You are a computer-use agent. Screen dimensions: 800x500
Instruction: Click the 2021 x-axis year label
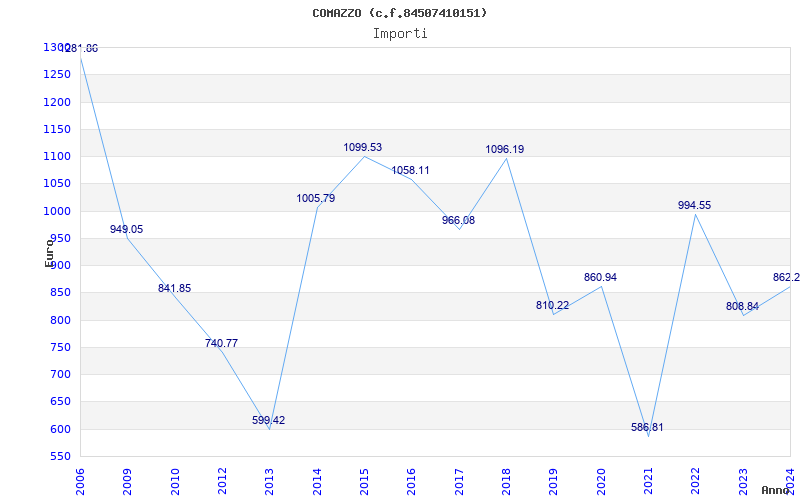tap(648, 482)
